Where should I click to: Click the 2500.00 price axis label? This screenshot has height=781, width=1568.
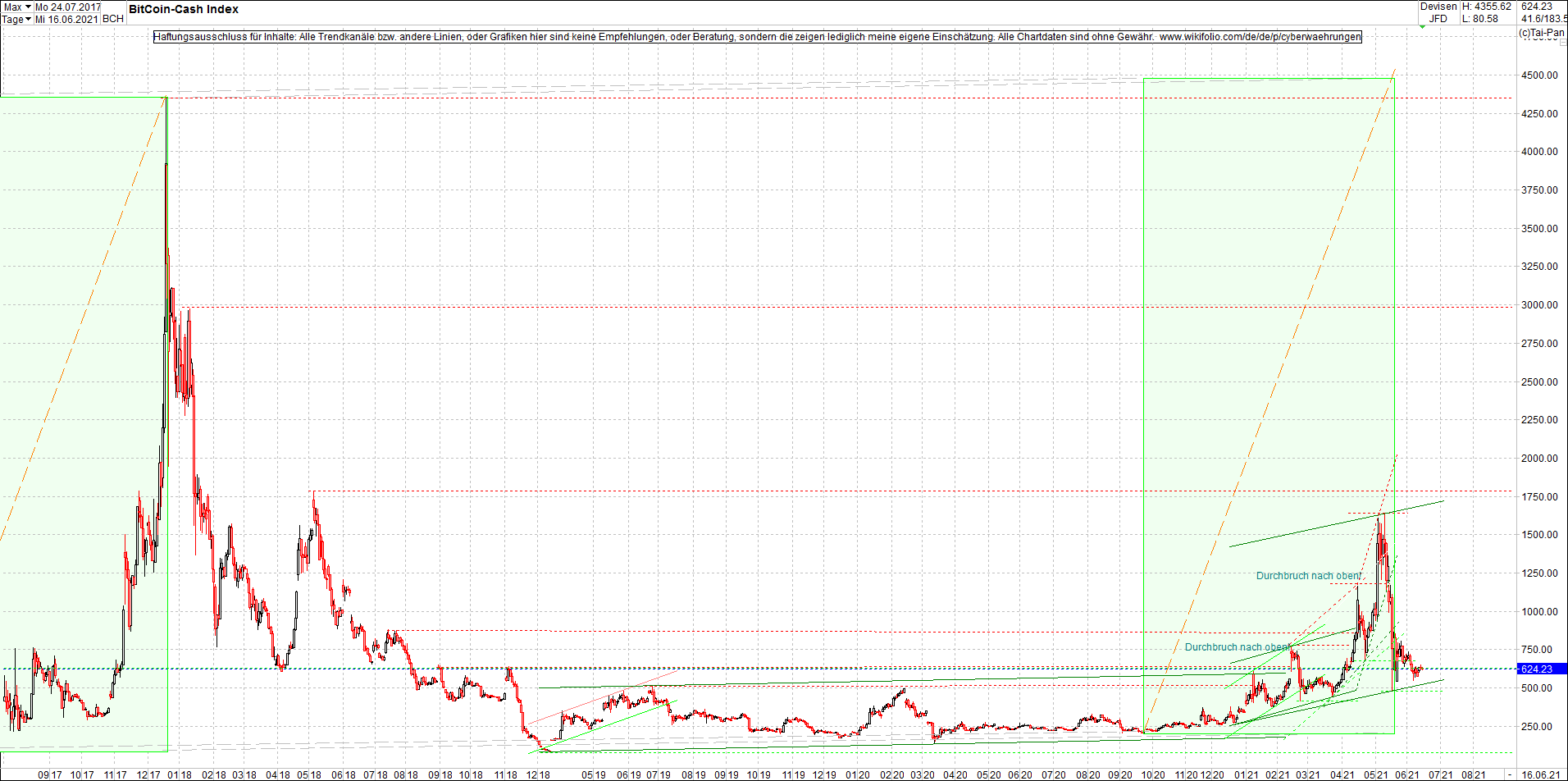pyautogui.click(x=1539, y=382)
